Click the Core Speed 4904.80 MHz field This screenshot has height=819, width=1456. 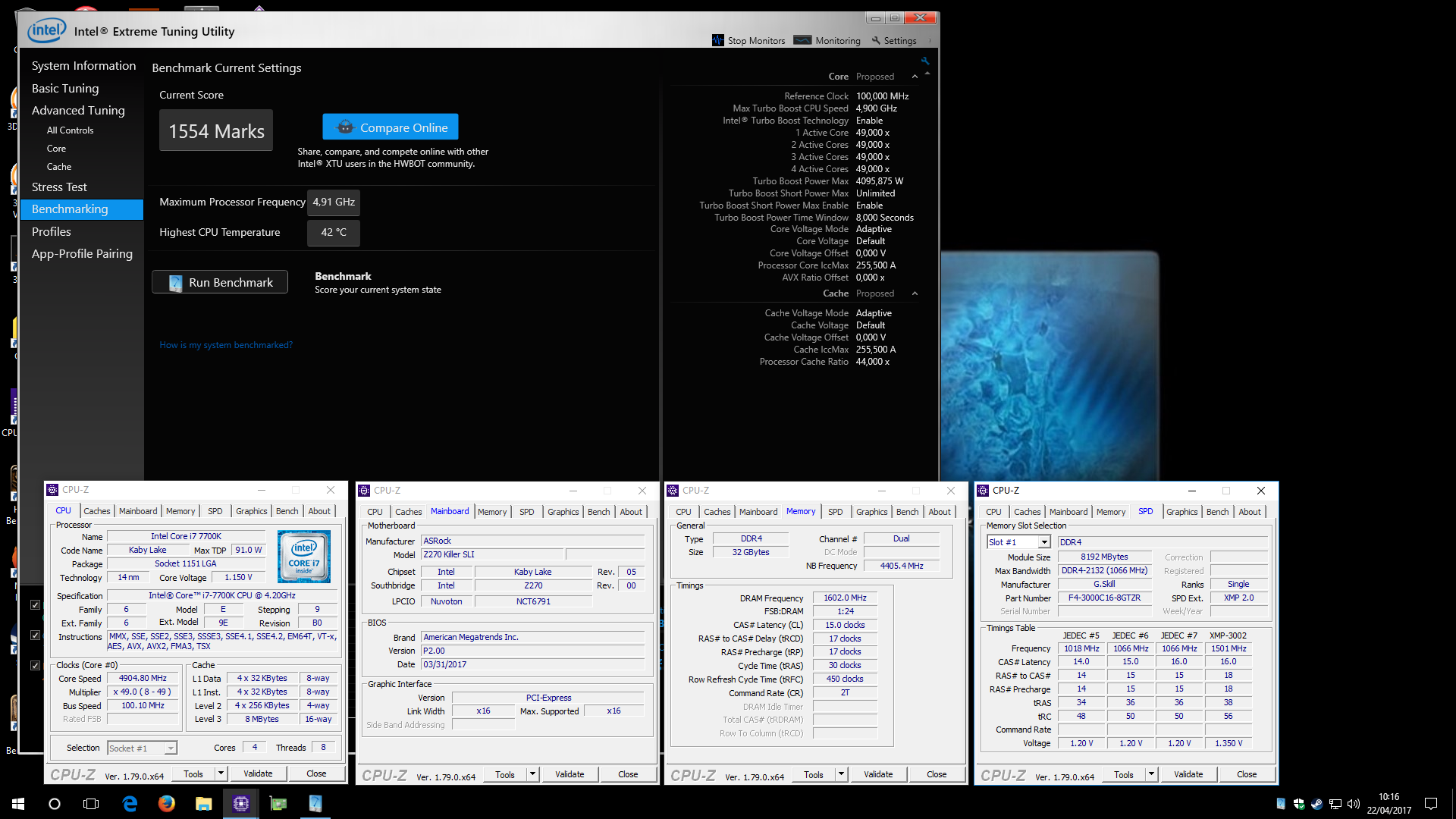[143, 679]
